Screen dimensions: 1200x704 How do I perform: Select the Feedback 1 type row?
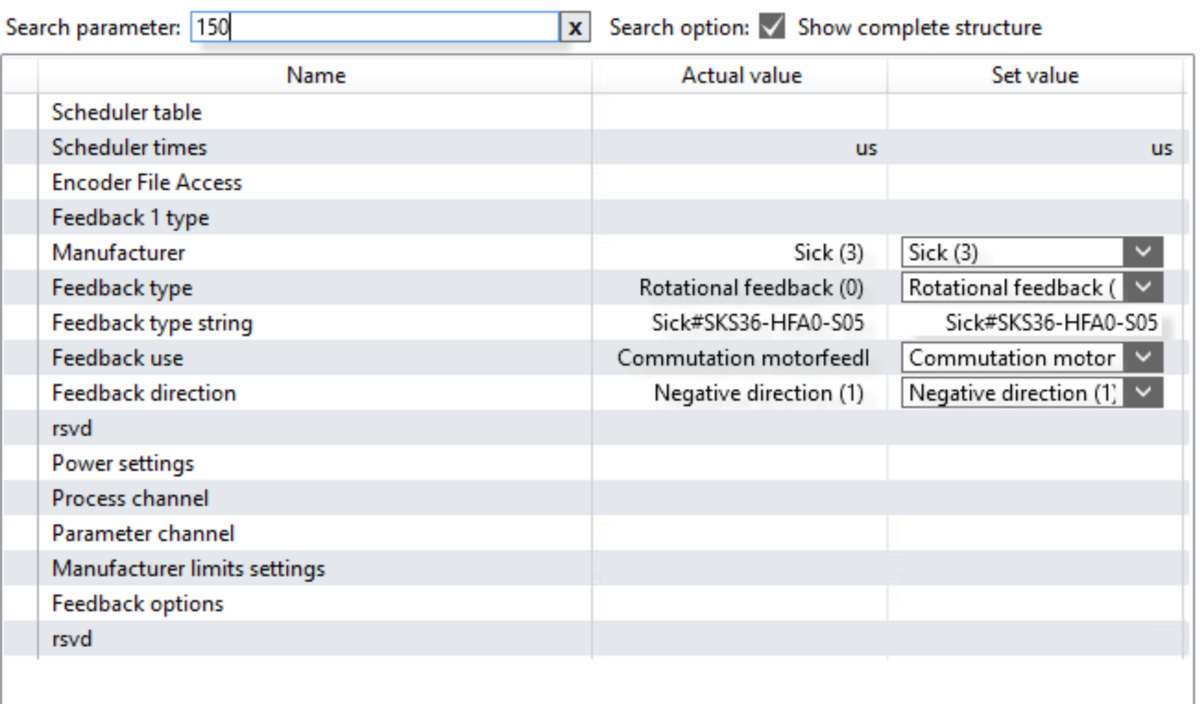click(130, 218)
